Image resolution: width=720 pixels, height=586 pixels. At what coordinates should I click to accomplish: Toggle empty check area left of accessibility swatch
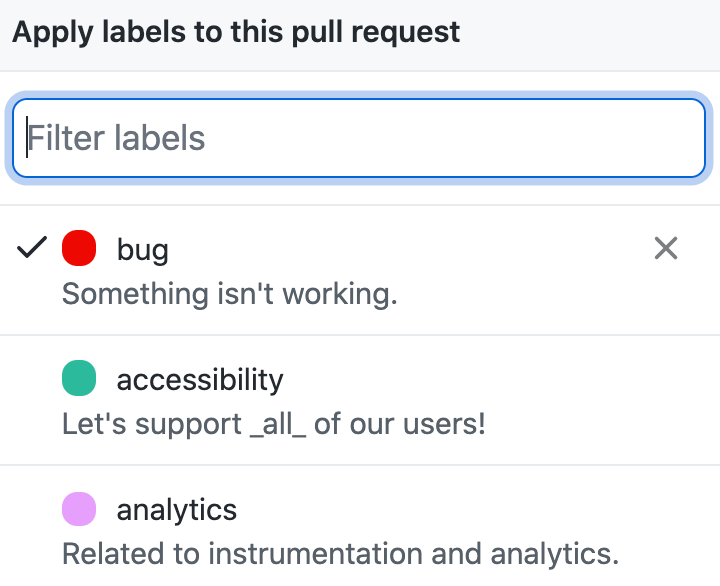coord(33,380)
